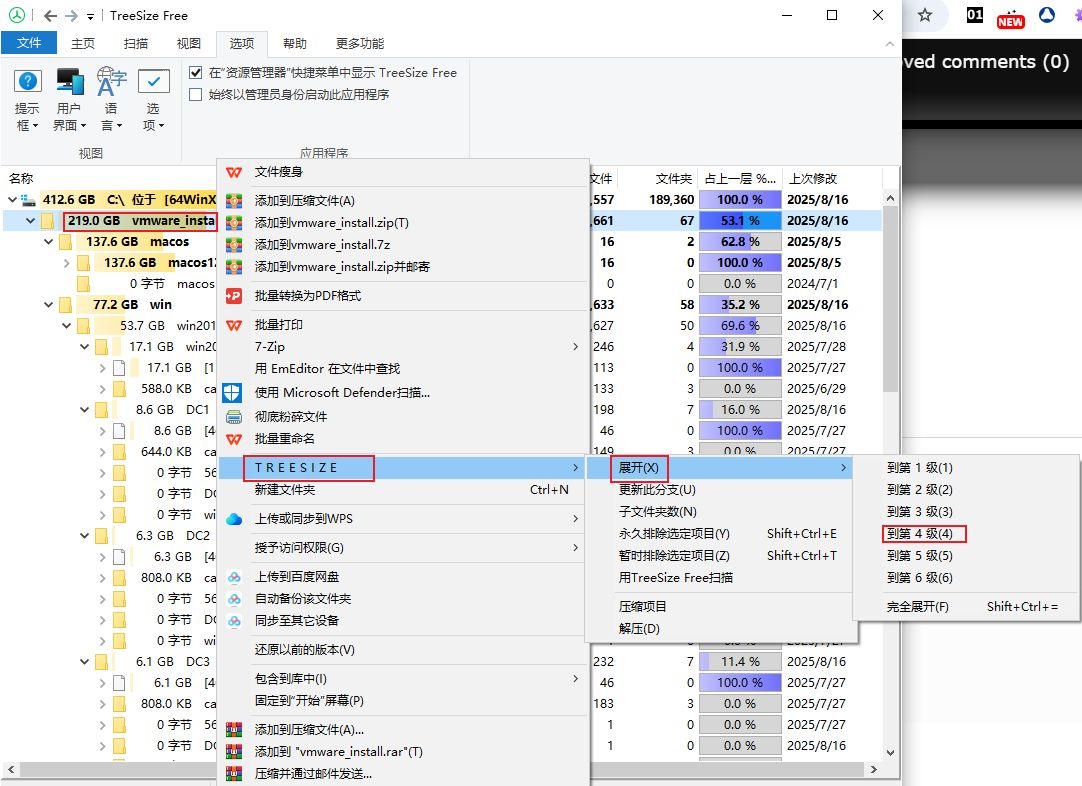Switch to the 扫描 tab
The width and height of the screenshot is (1082, 786).
click(136, 43)
